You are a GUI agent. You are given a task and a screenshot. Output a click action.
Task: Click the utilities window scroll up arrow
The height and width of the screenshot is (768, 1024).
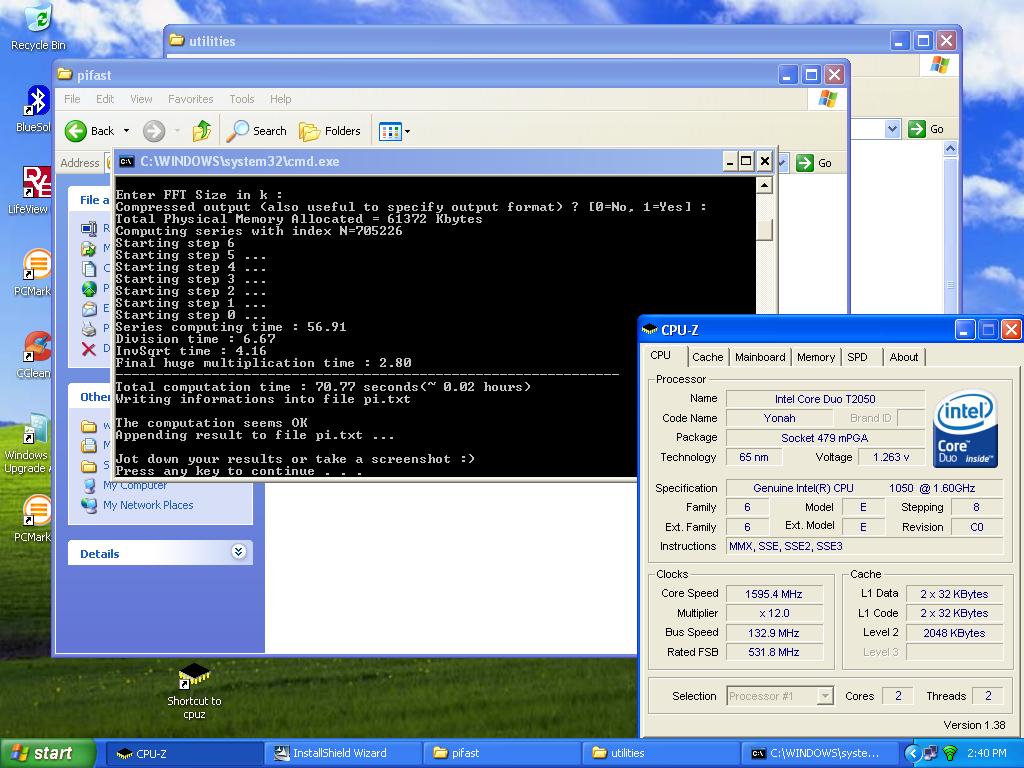950,149
